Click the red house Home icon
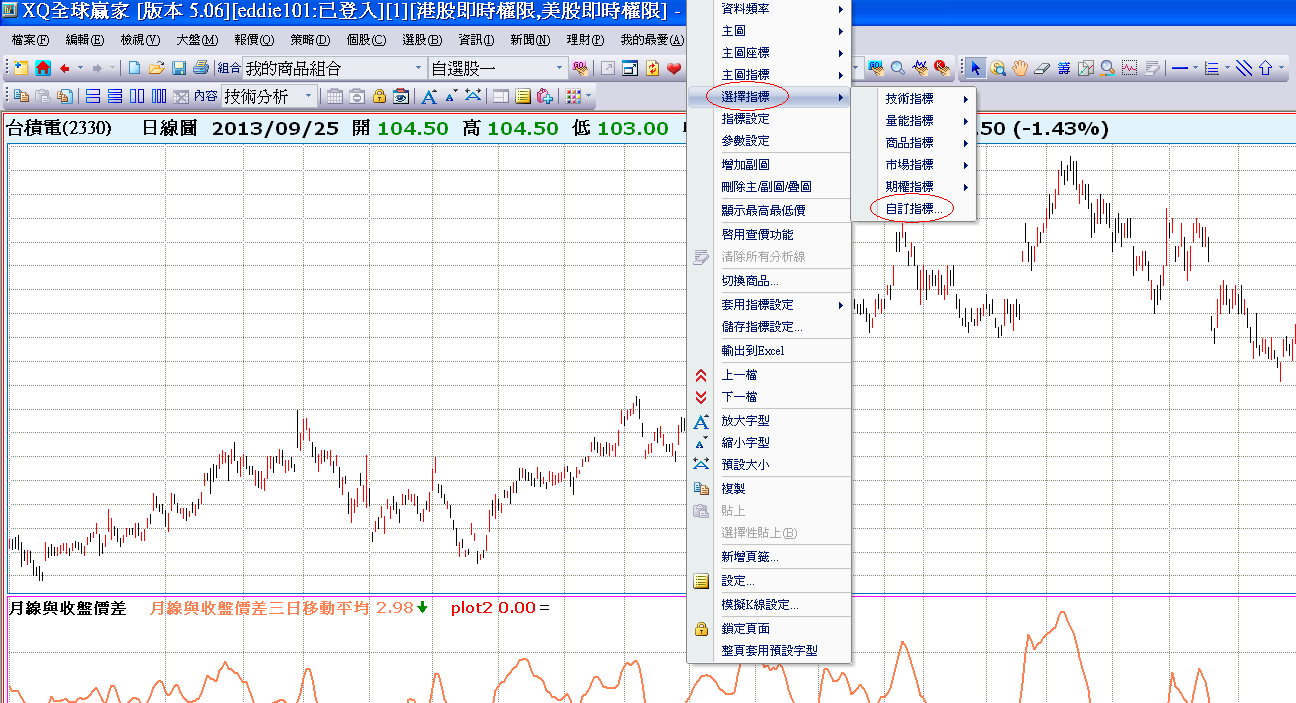Screen dimensions: 1296x703 pos(42,68)
